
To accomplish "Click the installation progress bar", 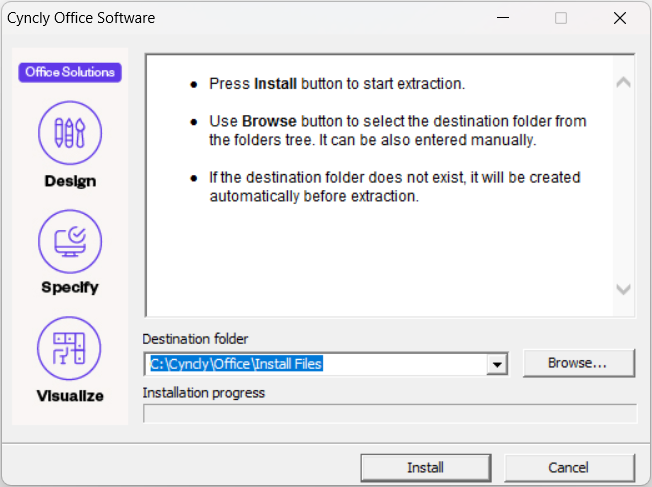I will pos(390,414).
